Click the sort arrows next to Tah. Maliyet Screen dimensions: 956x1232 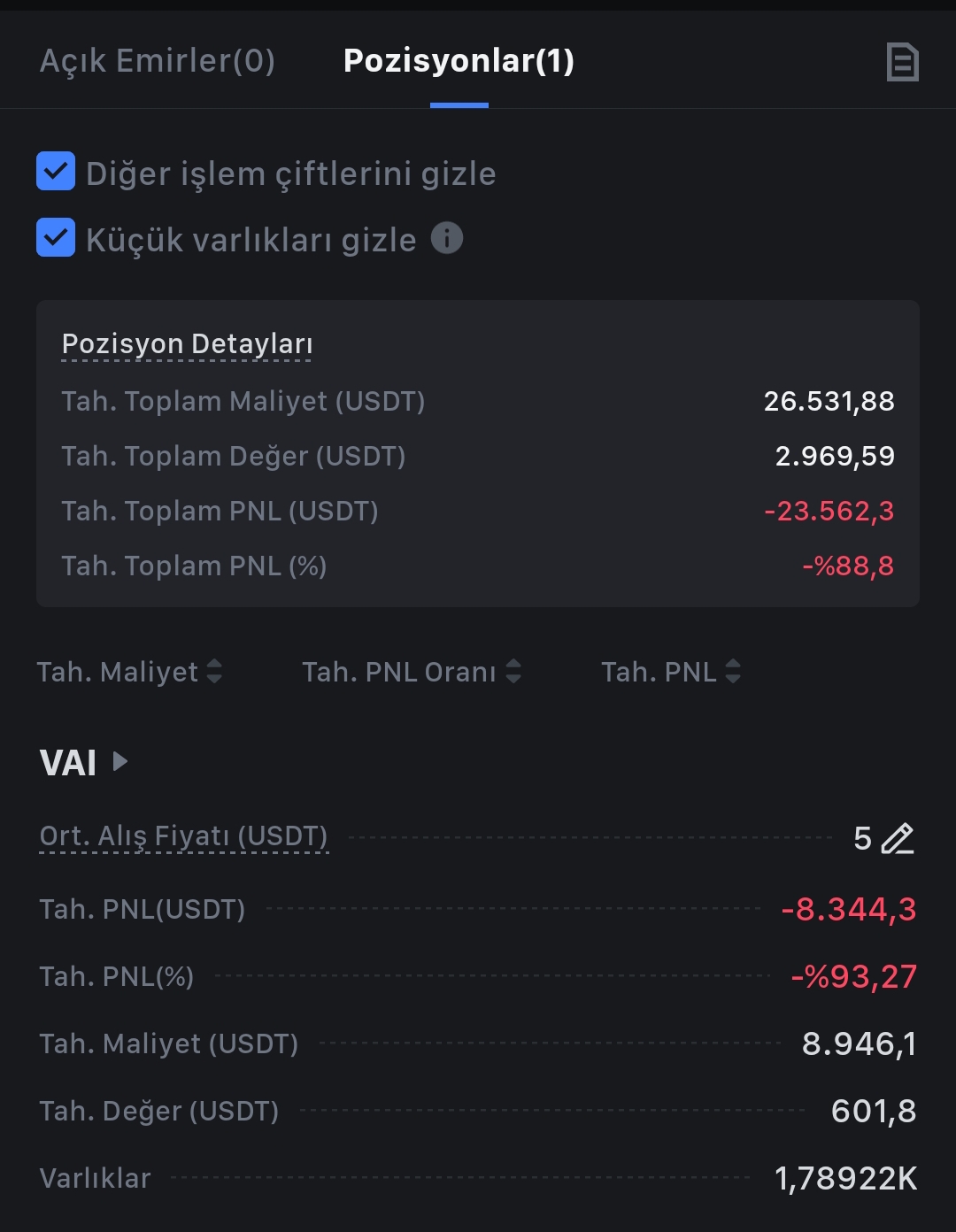(x=214, y=672)
